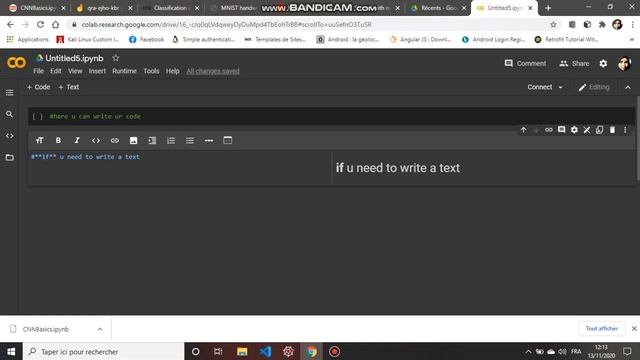The image size is (640, 360).
Task: Collapse the header with the chevron
Action: 628,87
